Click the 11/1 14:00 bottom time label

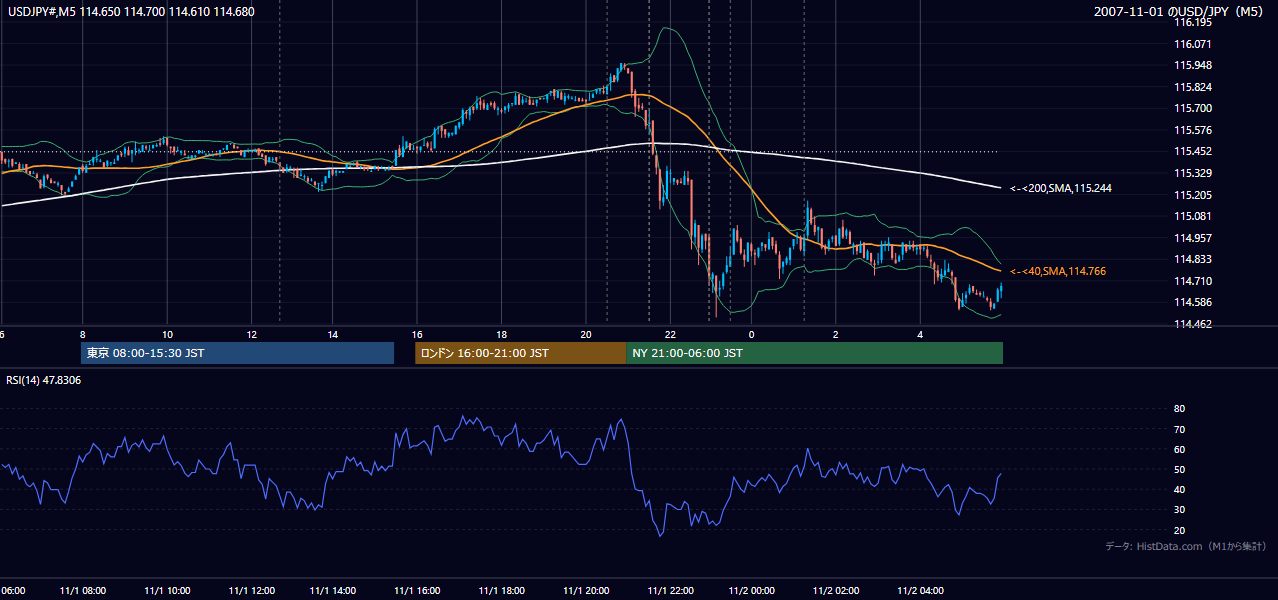click(333, 591)
